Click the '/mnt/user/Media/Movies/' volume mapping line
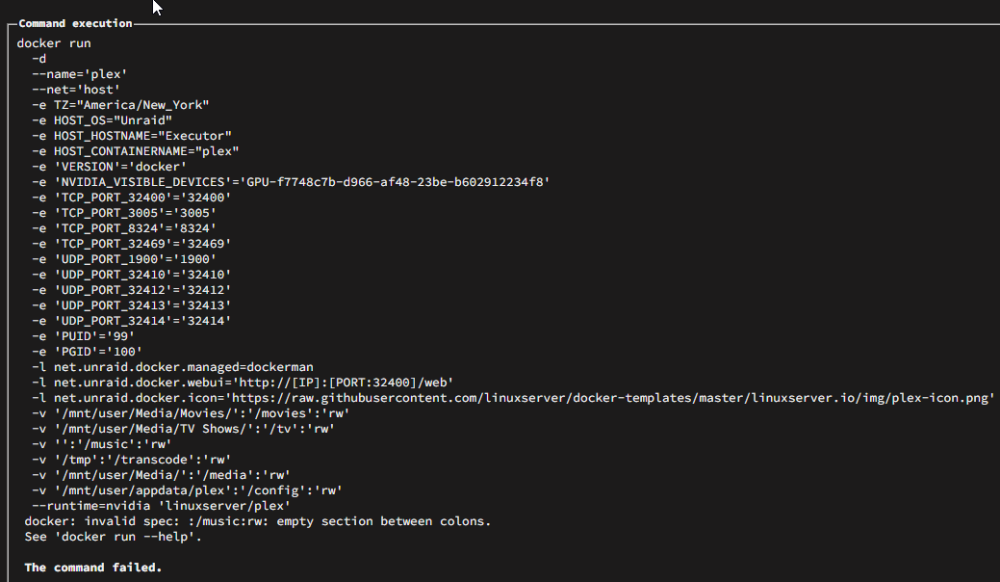The height and width of the screenshot is (582, 1000). (x=191, y=414)
